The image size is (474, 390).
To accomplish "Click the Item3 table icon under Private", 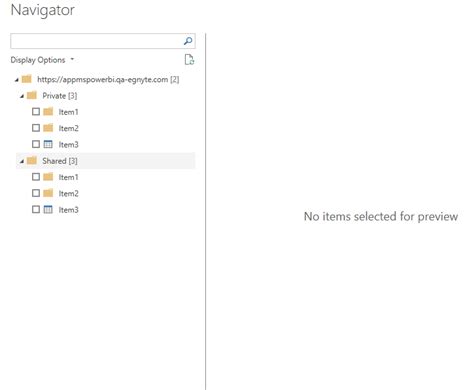I will pyautogui.click(x=48, y=144).
